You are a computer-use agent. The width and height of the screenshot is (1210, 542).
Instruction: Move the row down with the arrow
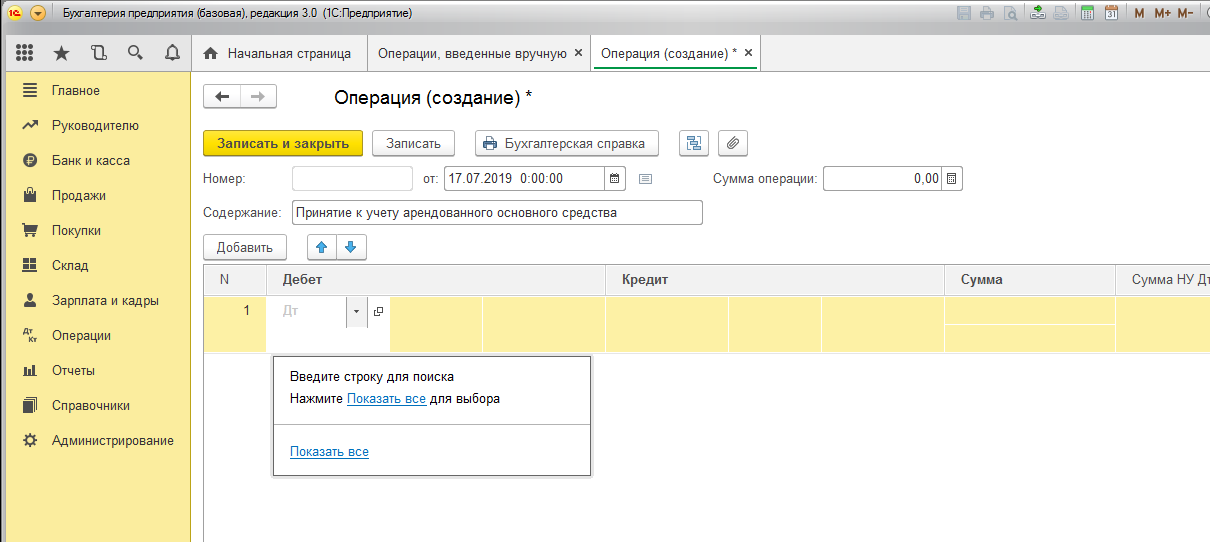point(350,247)
